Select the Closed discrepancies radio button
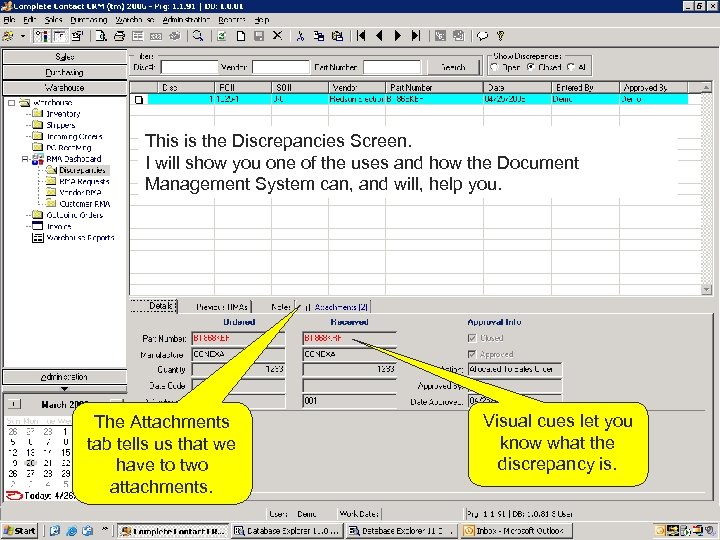720x540 pixels. point(531,67)
